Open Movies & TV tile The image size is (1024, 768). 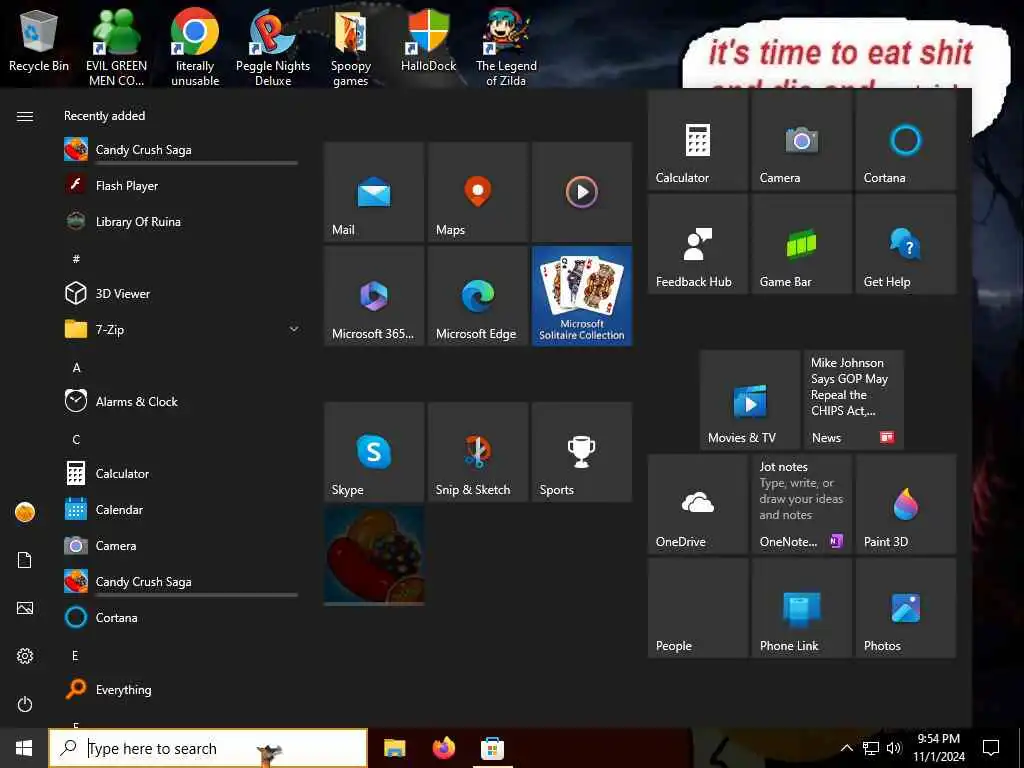[750, 400]
